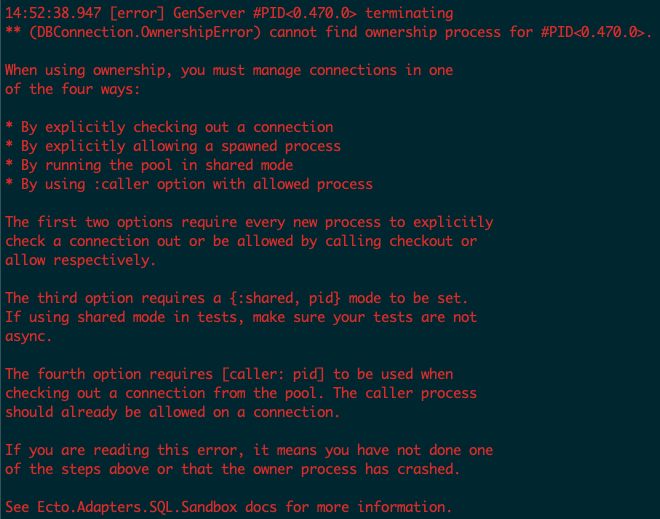Click bullet 'By explicitly checking out a connection'
This screenshot has width=660, height=519.
[x=169, y=127]
